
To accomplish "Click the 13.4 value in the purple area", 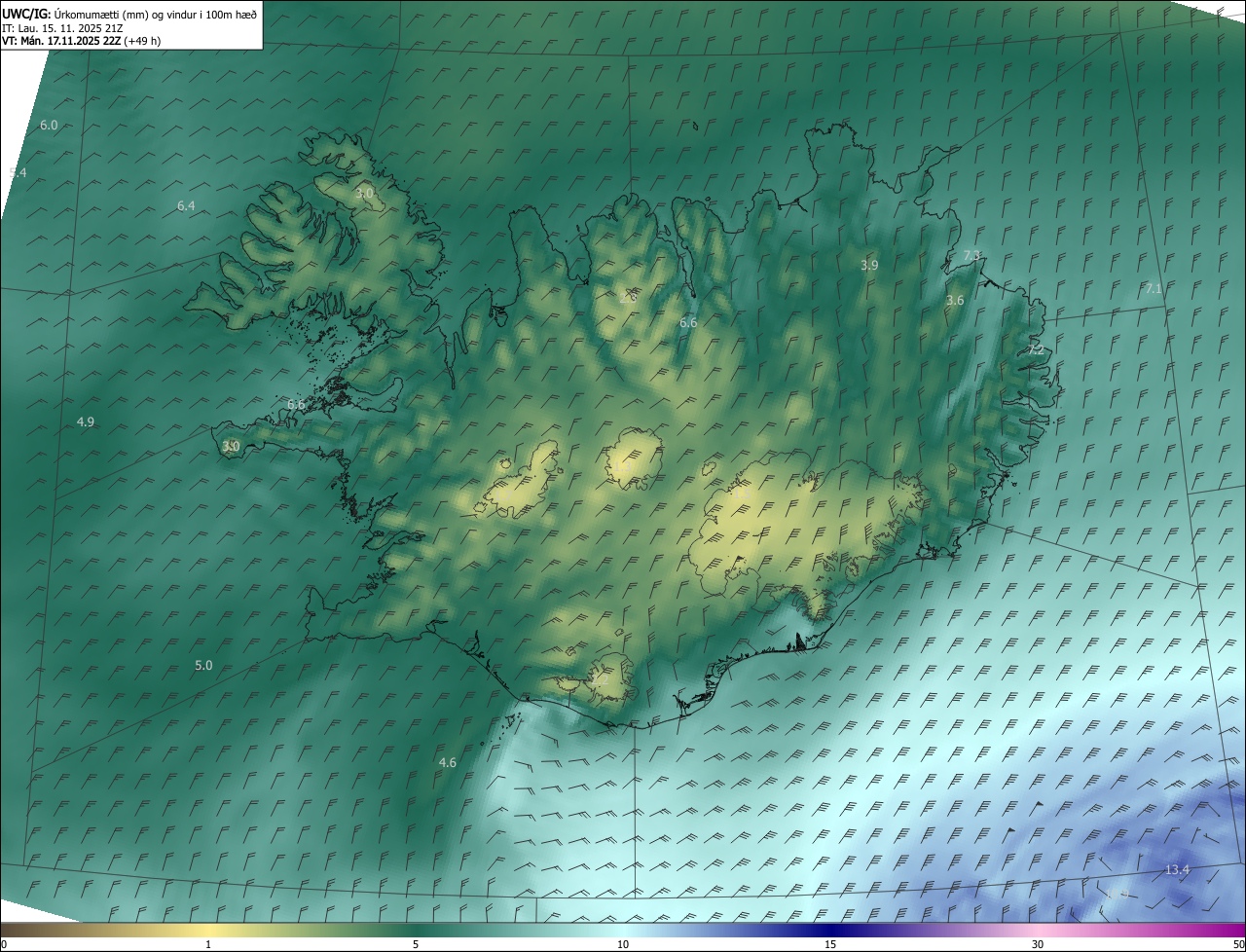I will coord(1177,869).
